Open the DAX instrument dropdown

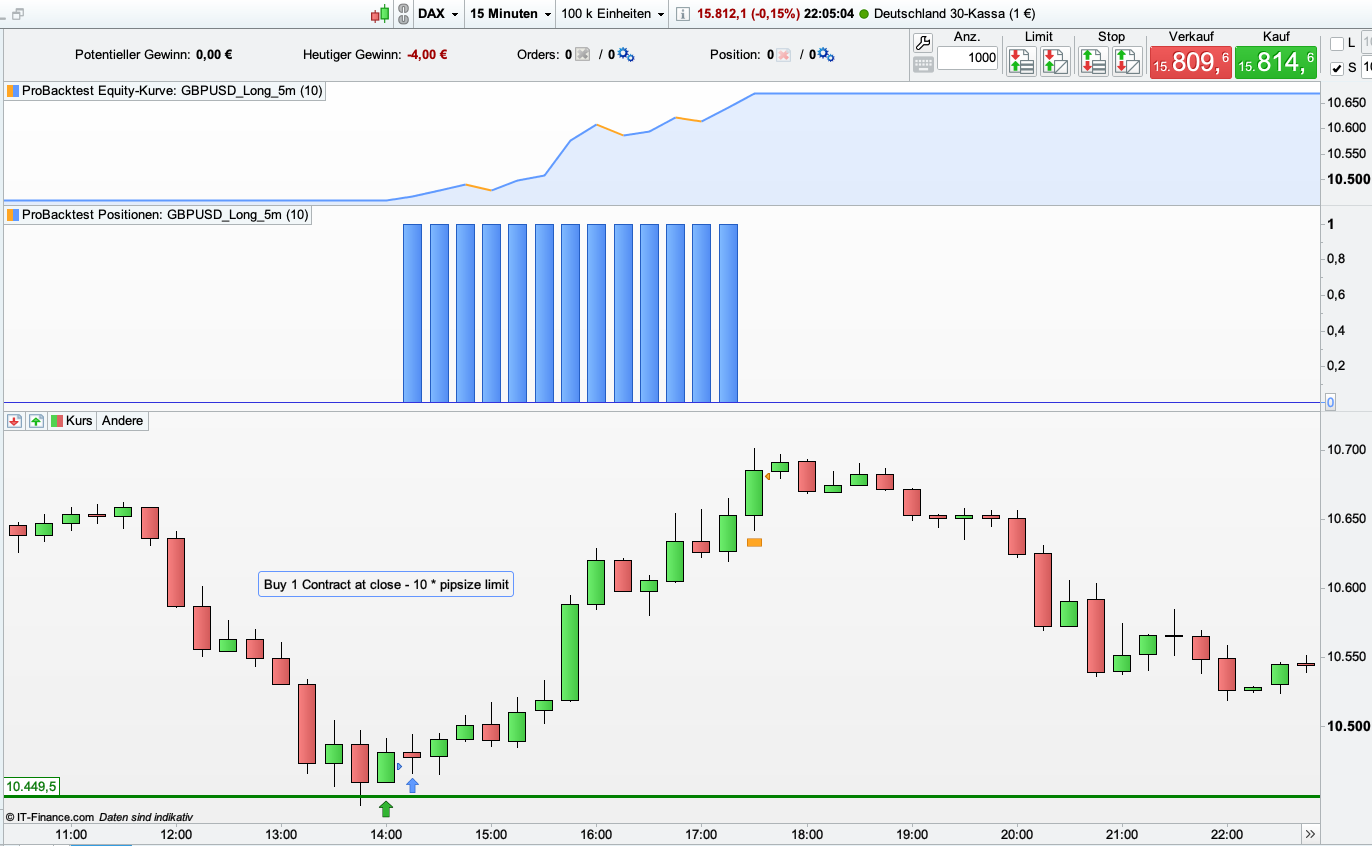tap(439, 14)
